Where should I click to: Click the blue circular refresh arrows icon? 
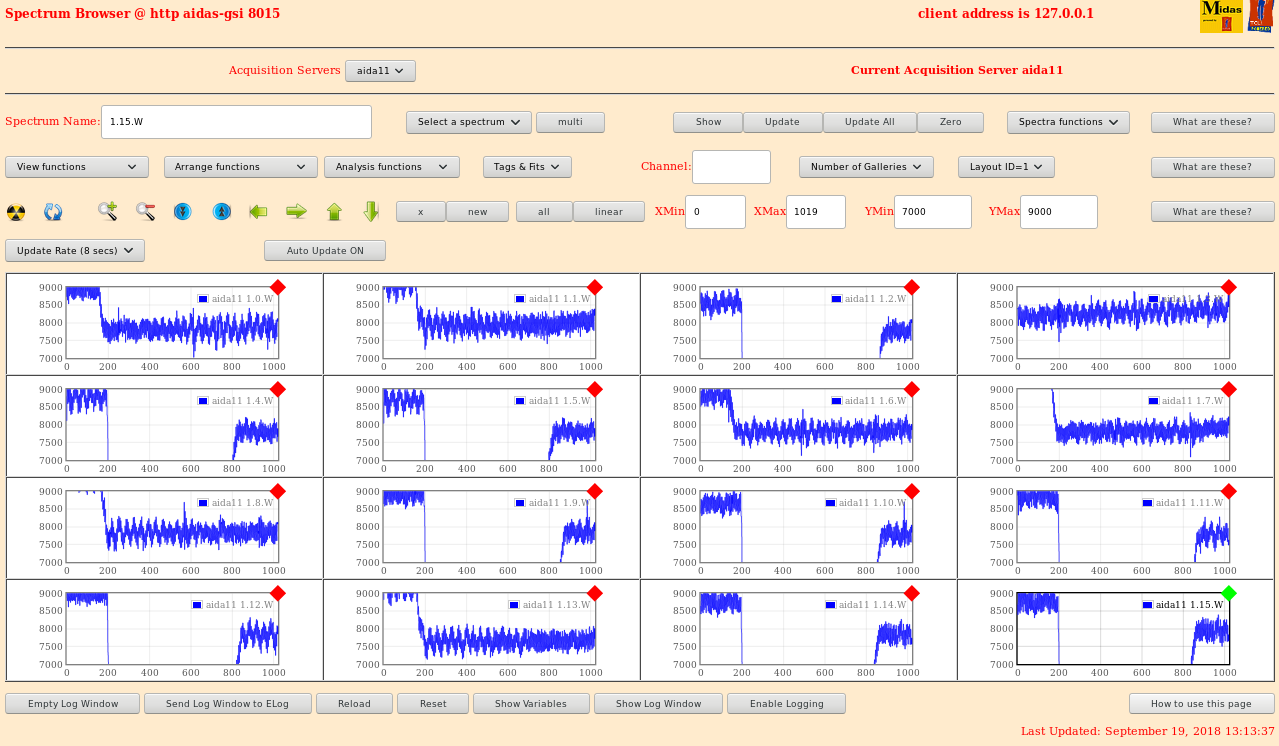tap(53, 212)
